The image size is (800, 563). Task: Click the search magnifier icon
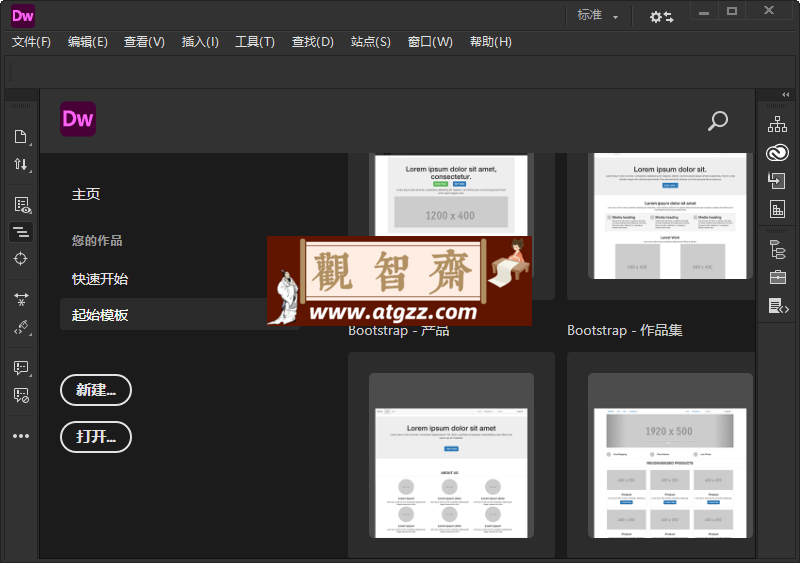pyautogui.click(x=717, y=121)
